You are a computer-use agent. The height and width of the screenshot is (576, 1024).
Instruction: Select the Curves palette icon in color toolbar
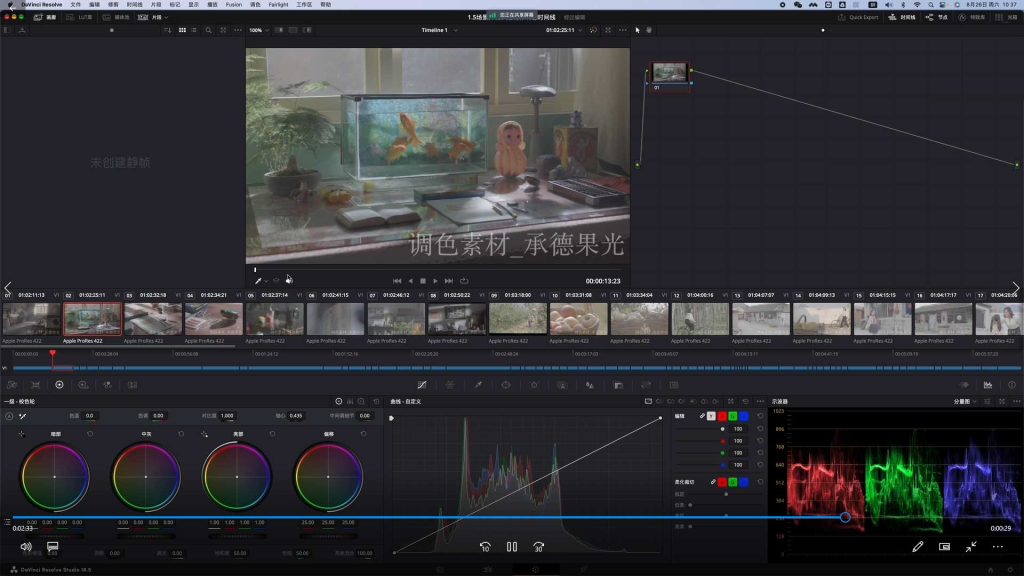pyautogui.click(x=421, y=384)
